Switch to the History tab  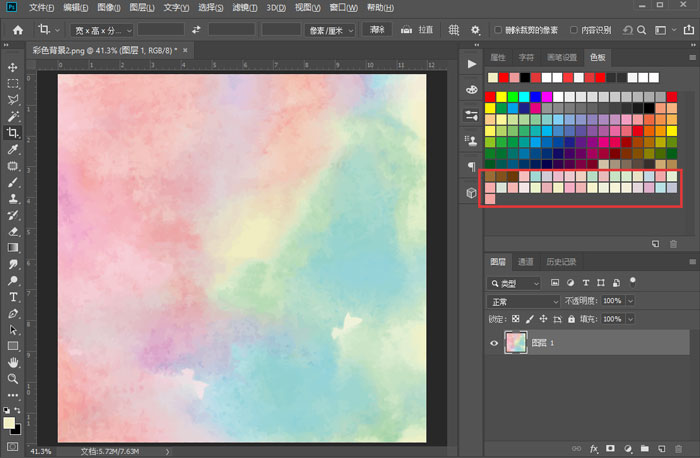[561, 262]
